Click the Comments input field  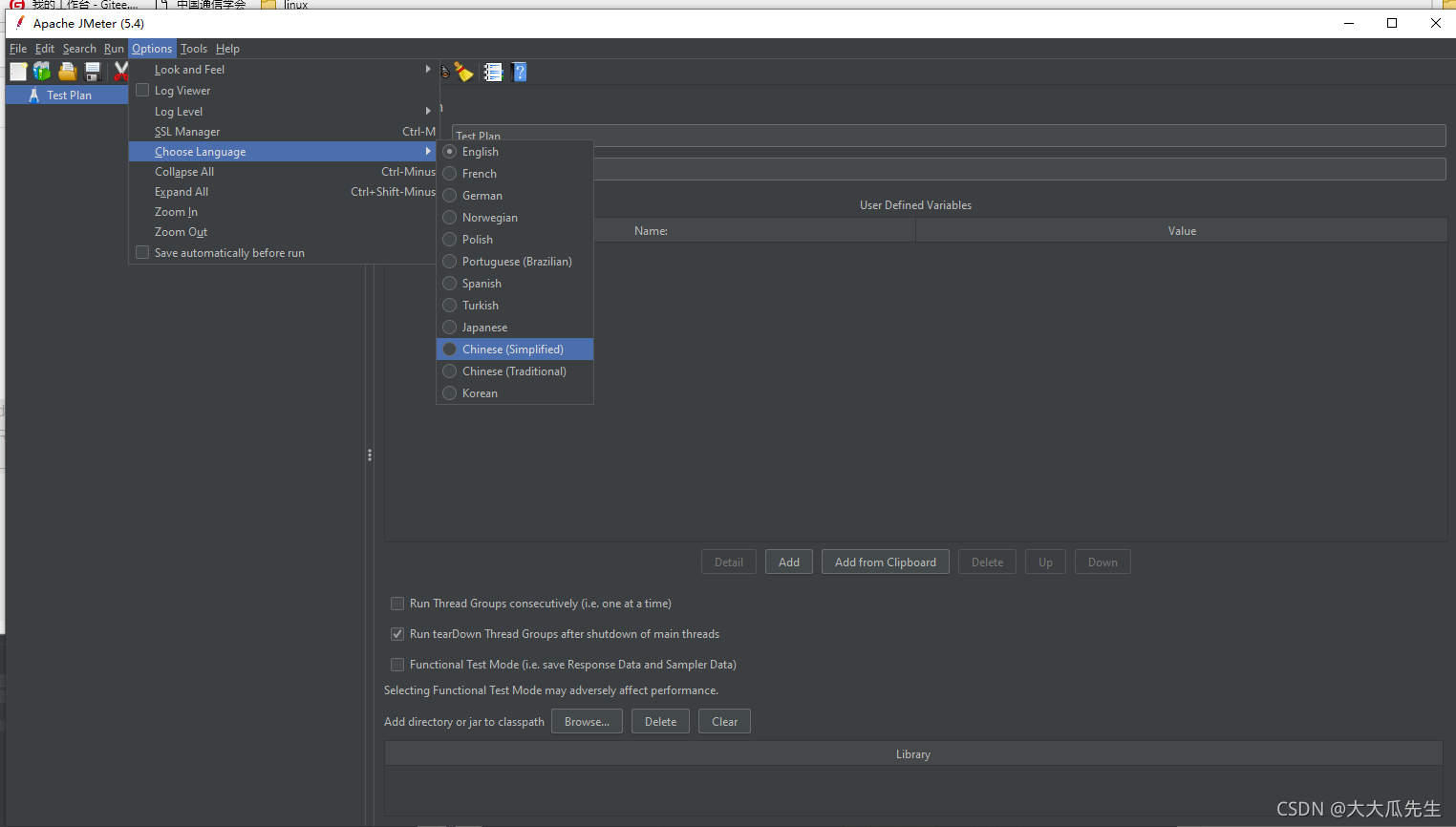pyautogui.click(x=1019, y=169)
